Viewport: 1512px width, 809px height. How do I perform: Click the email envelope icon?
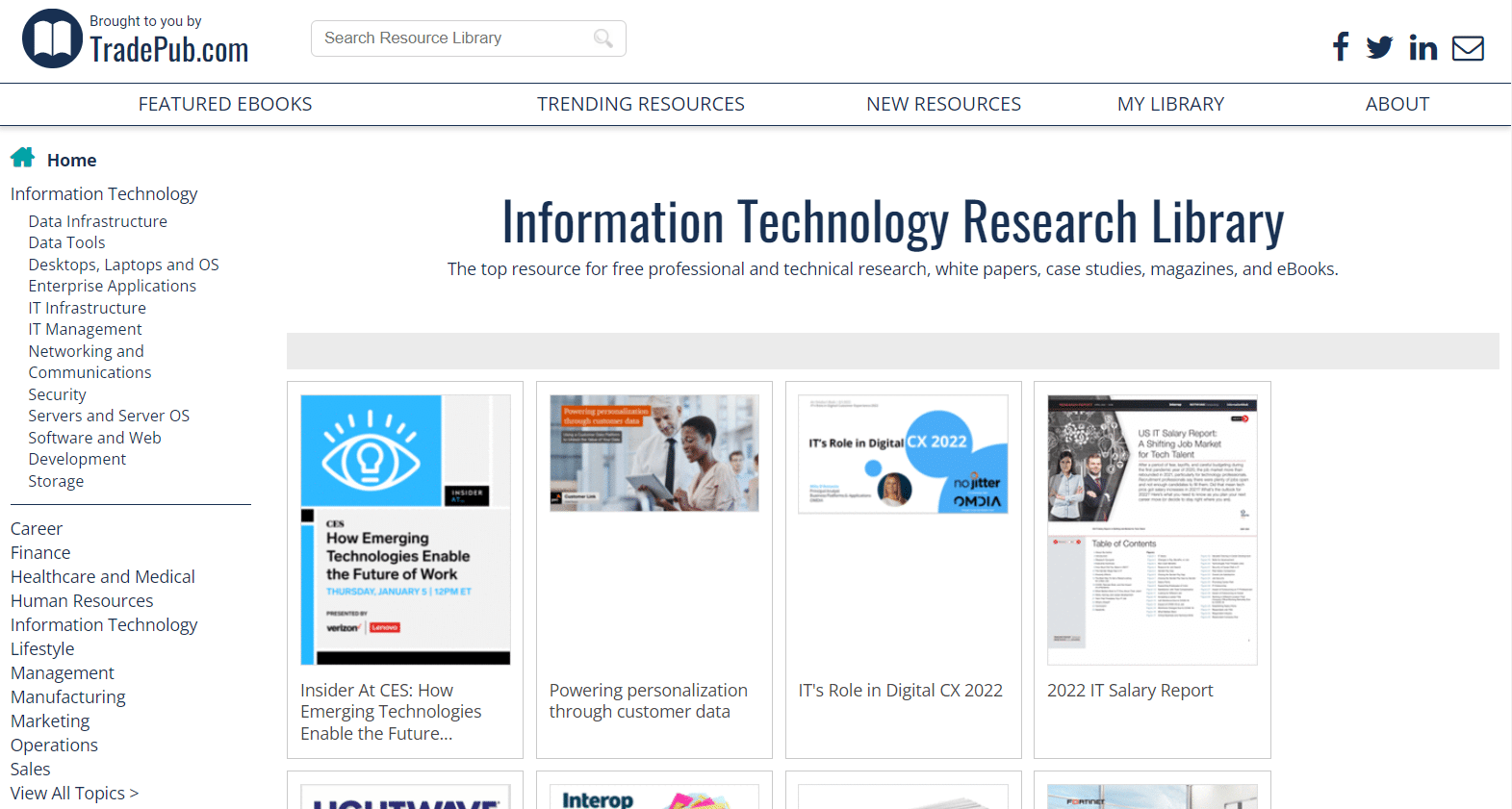[x=1468, y=48]
